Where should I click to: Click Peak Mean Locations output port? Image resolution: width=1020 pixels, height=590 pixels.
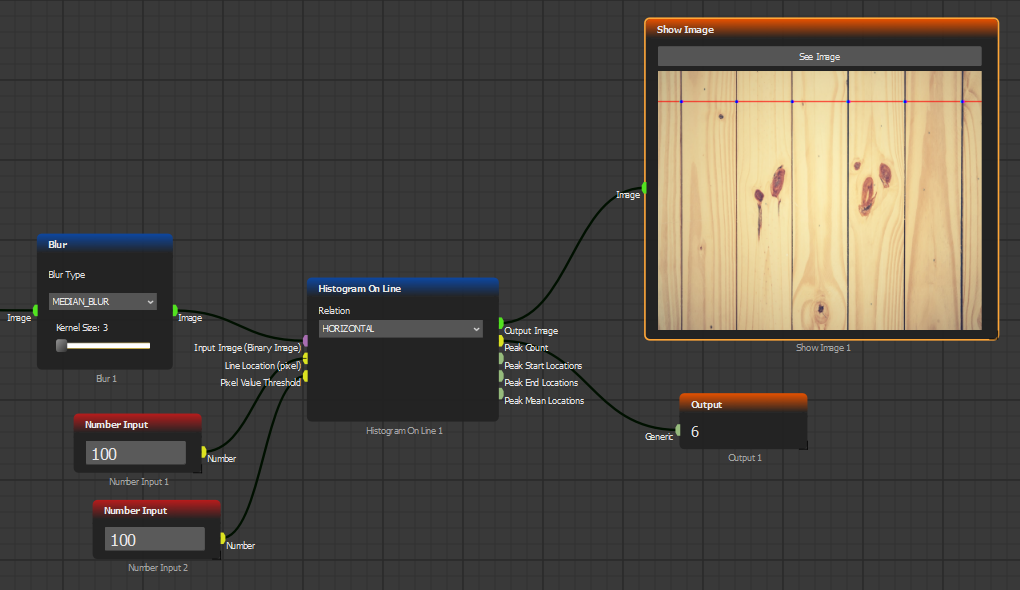tap(501, 394)
